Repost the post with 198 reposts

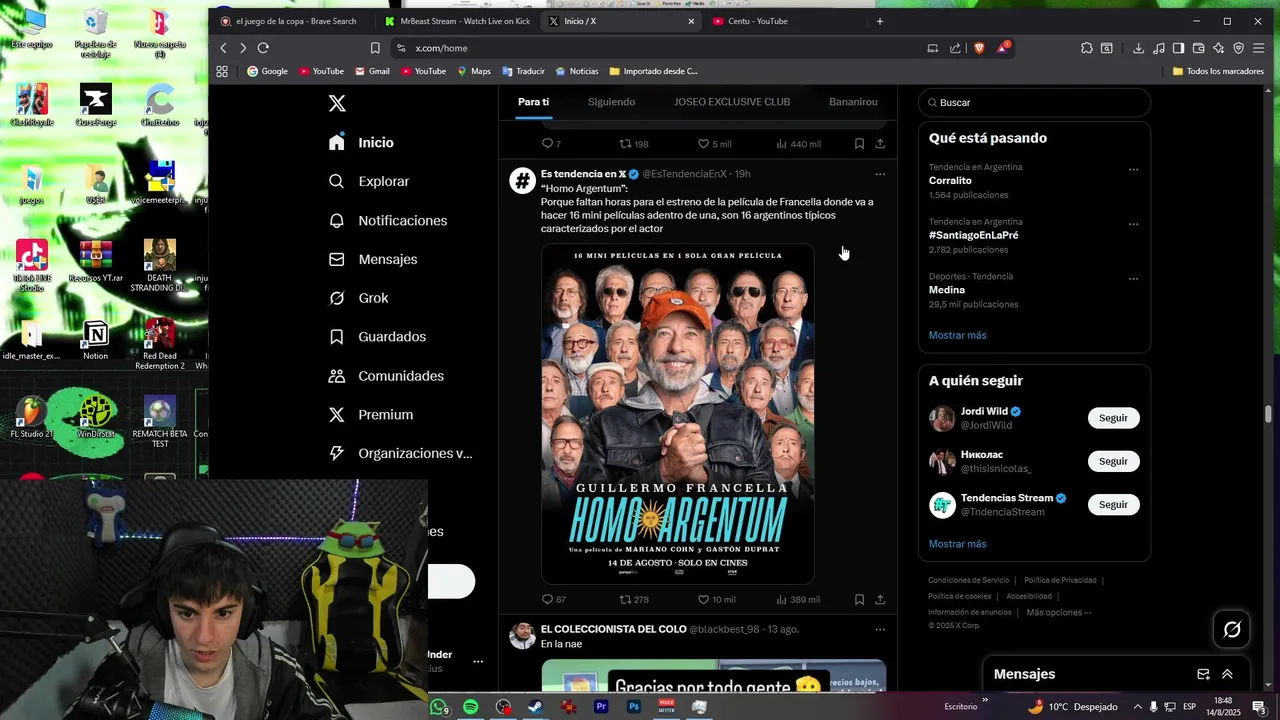point(634,144)
